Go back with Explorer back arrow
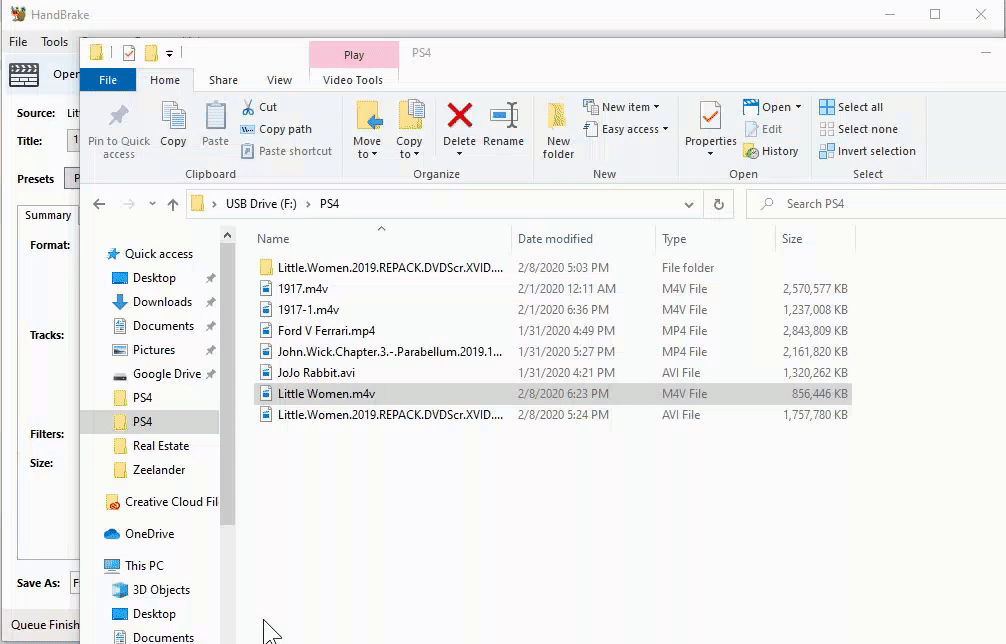This screenshot has height=644, width=1006. 99,204
